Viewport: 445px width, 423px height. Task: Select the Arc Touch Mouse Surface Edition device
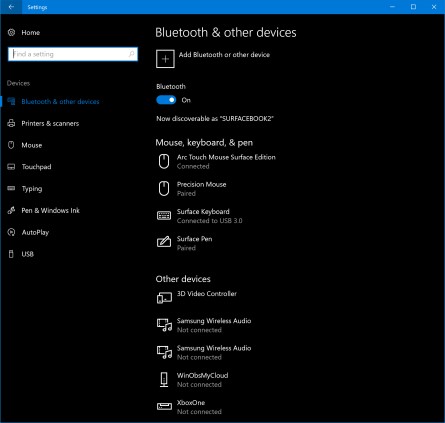[217, 161]
